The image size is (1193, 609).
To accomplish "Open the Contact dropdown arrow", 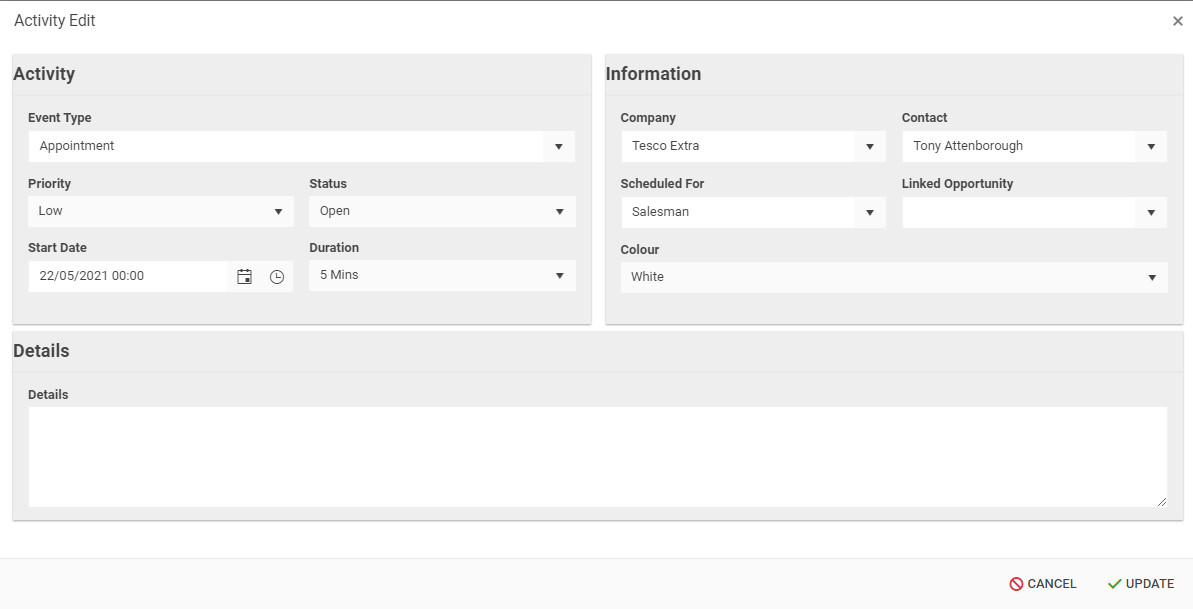I will point(1151,147).
